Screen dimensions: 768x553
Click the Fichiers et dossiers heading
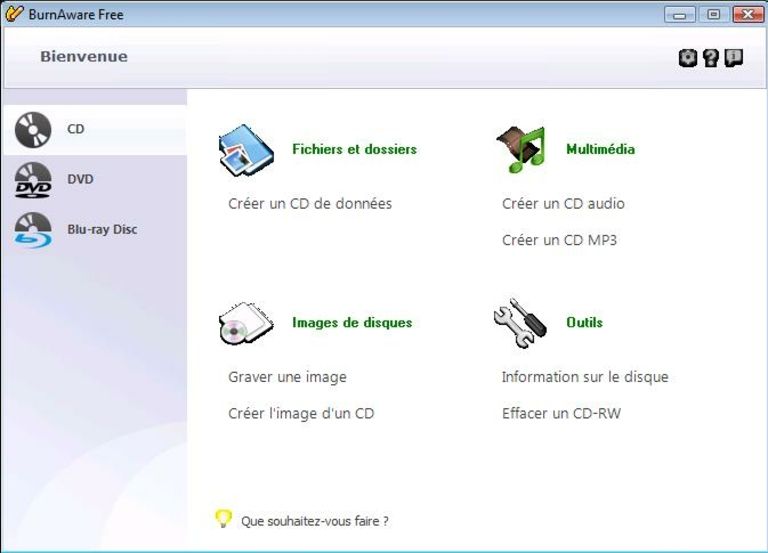[x=355, y=149]
